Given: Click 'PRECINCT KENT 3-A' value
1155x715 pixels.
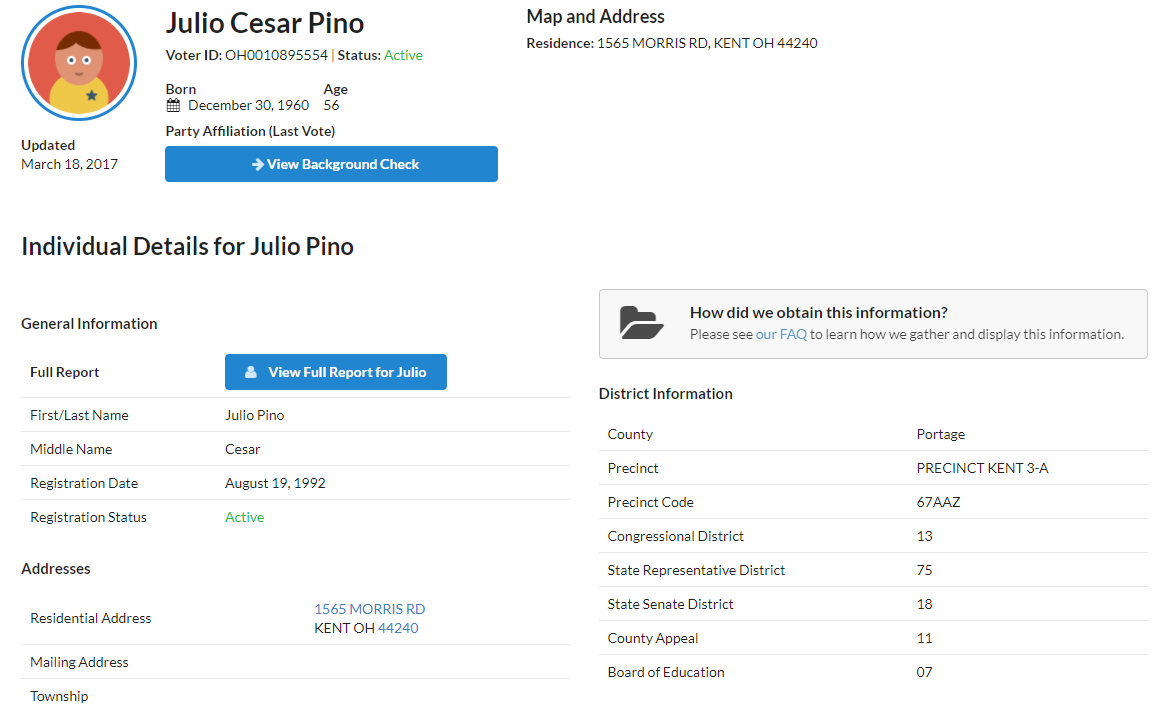Looking at the screenshot, I should point(982,468).
